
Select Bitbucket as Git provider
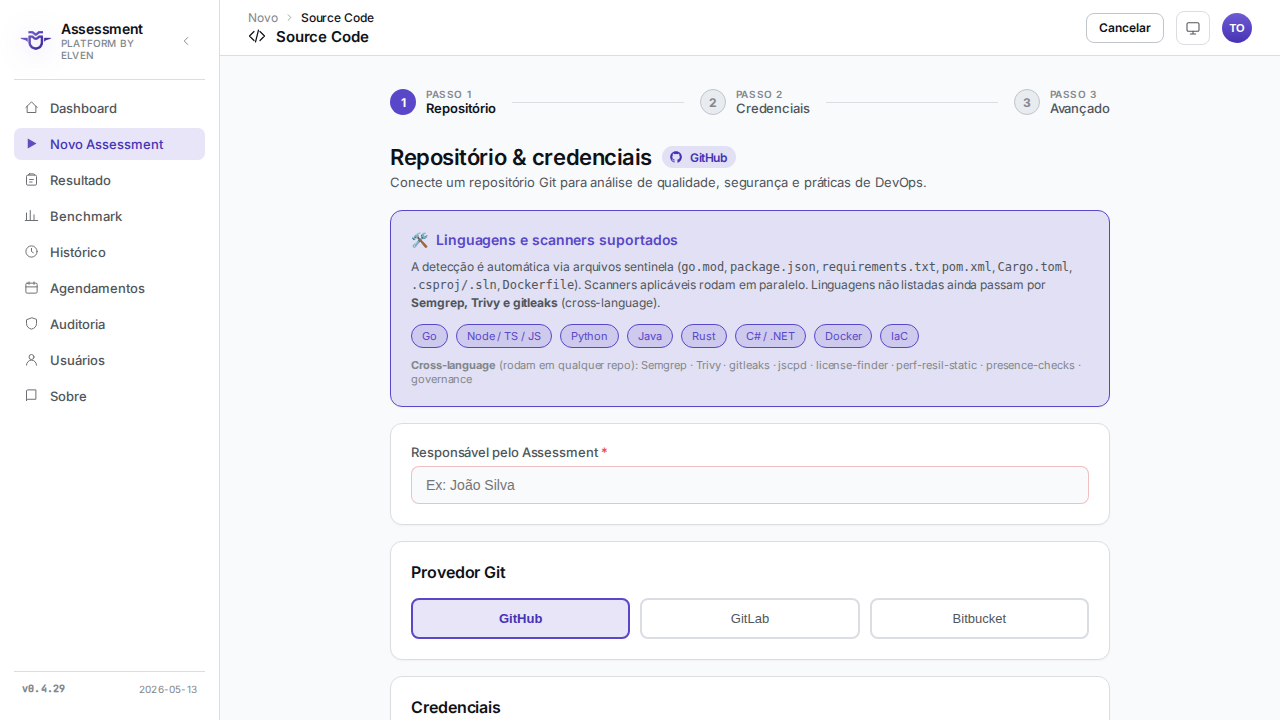point(979,619)
